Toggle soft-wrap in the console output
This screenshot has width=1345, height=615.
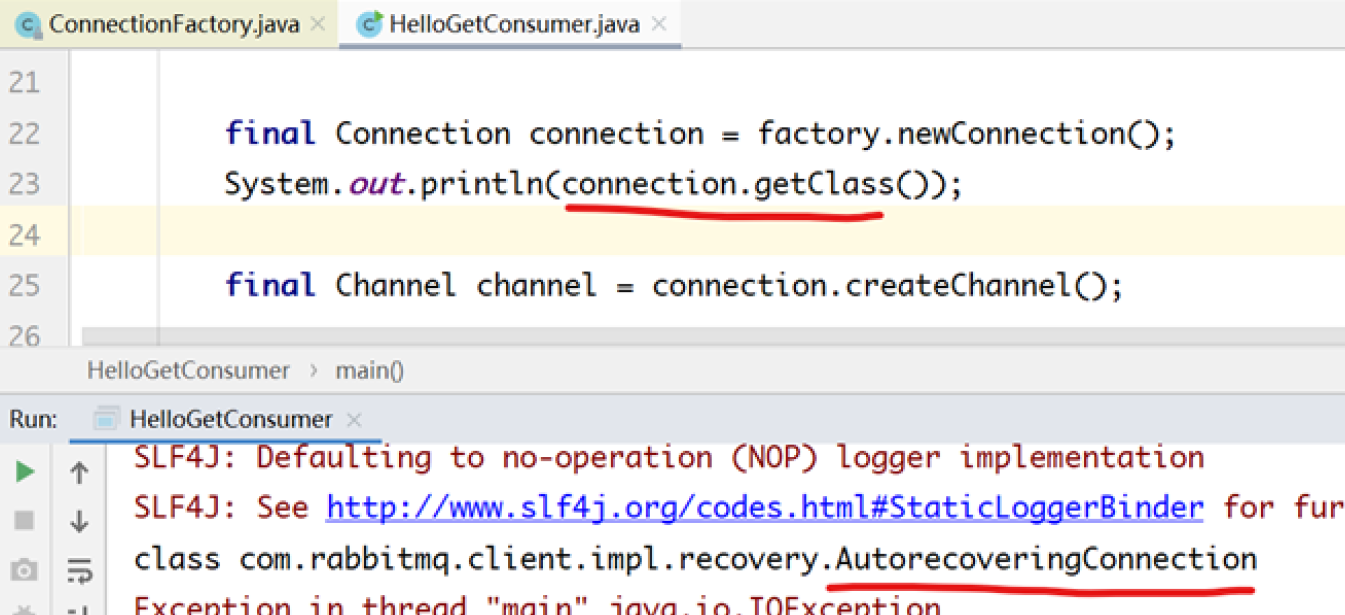pyautogui.click(x=79, y=570)
